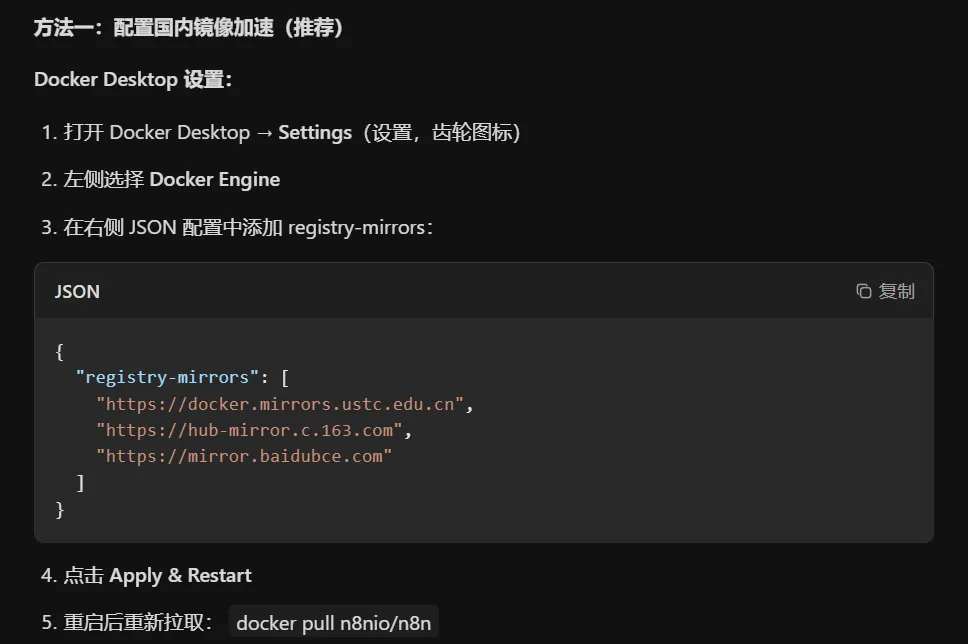Click the closing curly brace in the code
Screen dimensions: 968x644
[60, 509]
